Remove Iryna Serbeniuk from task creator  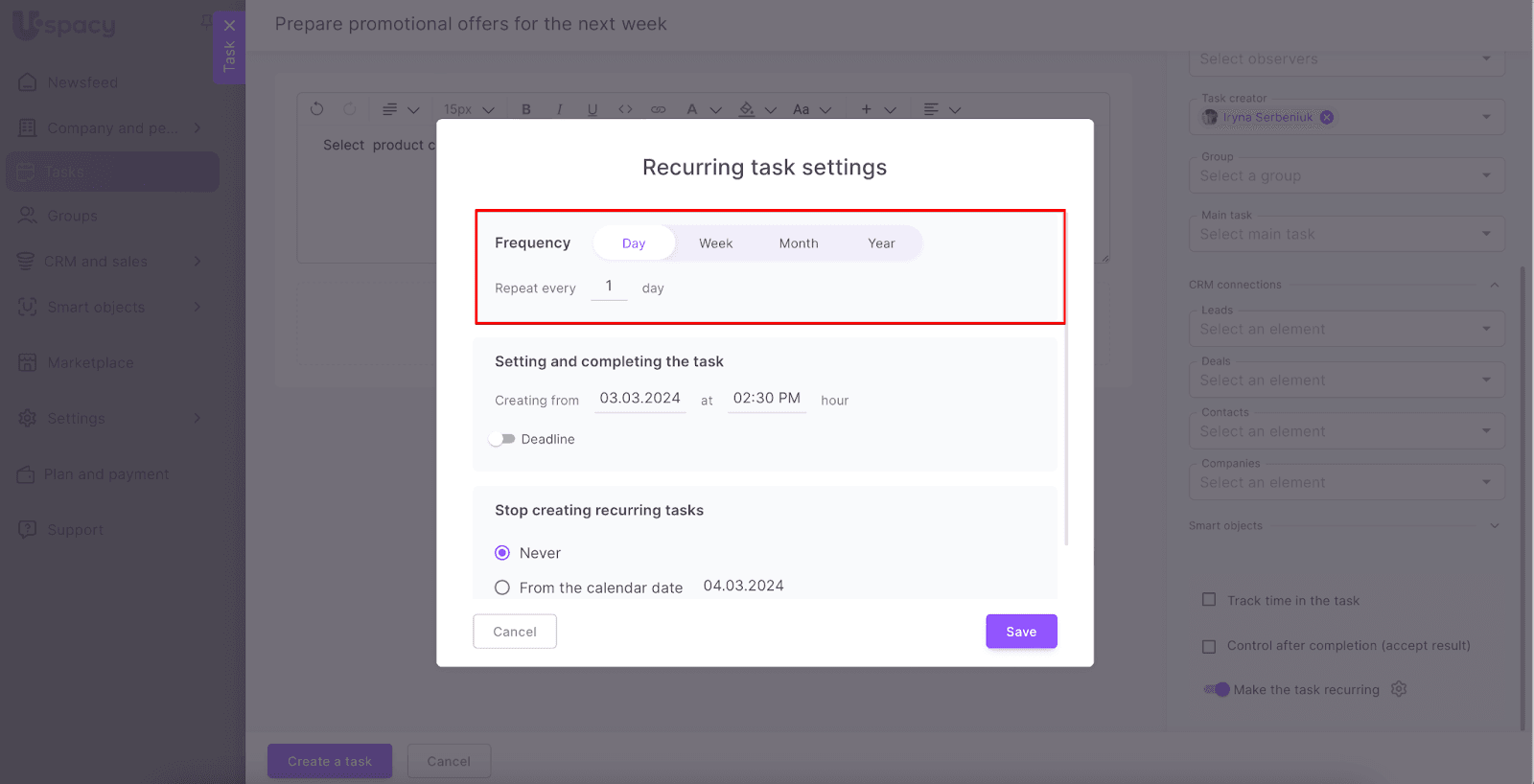(1327, 118)
